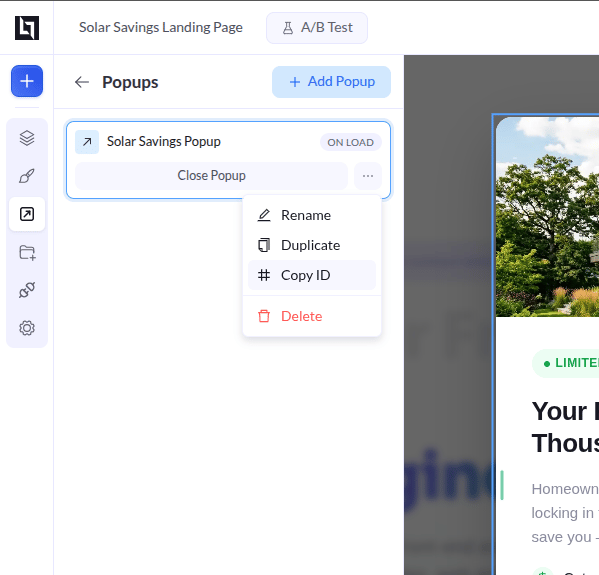Screen dimensions: 599x575
Task: Click the app logo in top-left corner
Action: [27, 28]
